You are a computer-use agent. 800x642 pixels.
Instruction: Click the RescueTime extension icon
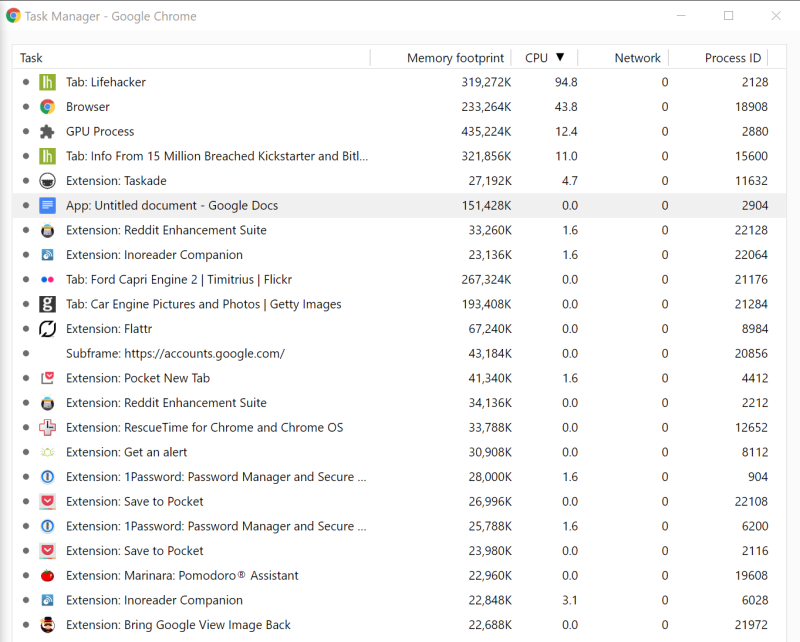[x=47, y=428]
